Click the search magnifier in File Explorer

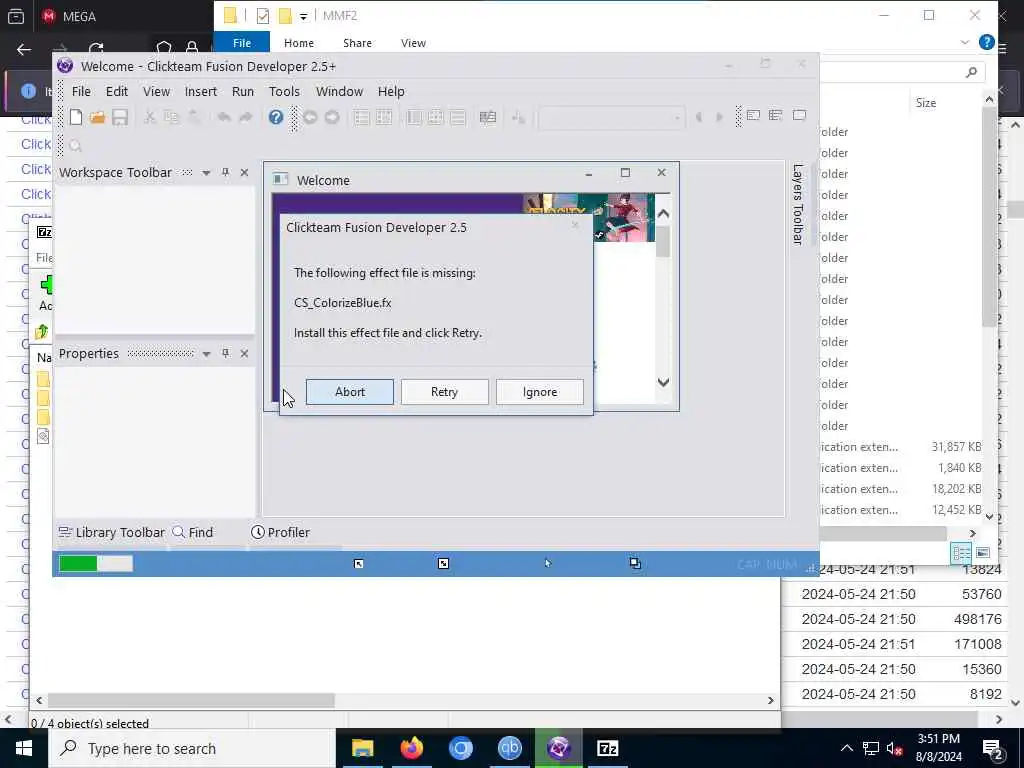click(971, 72)
